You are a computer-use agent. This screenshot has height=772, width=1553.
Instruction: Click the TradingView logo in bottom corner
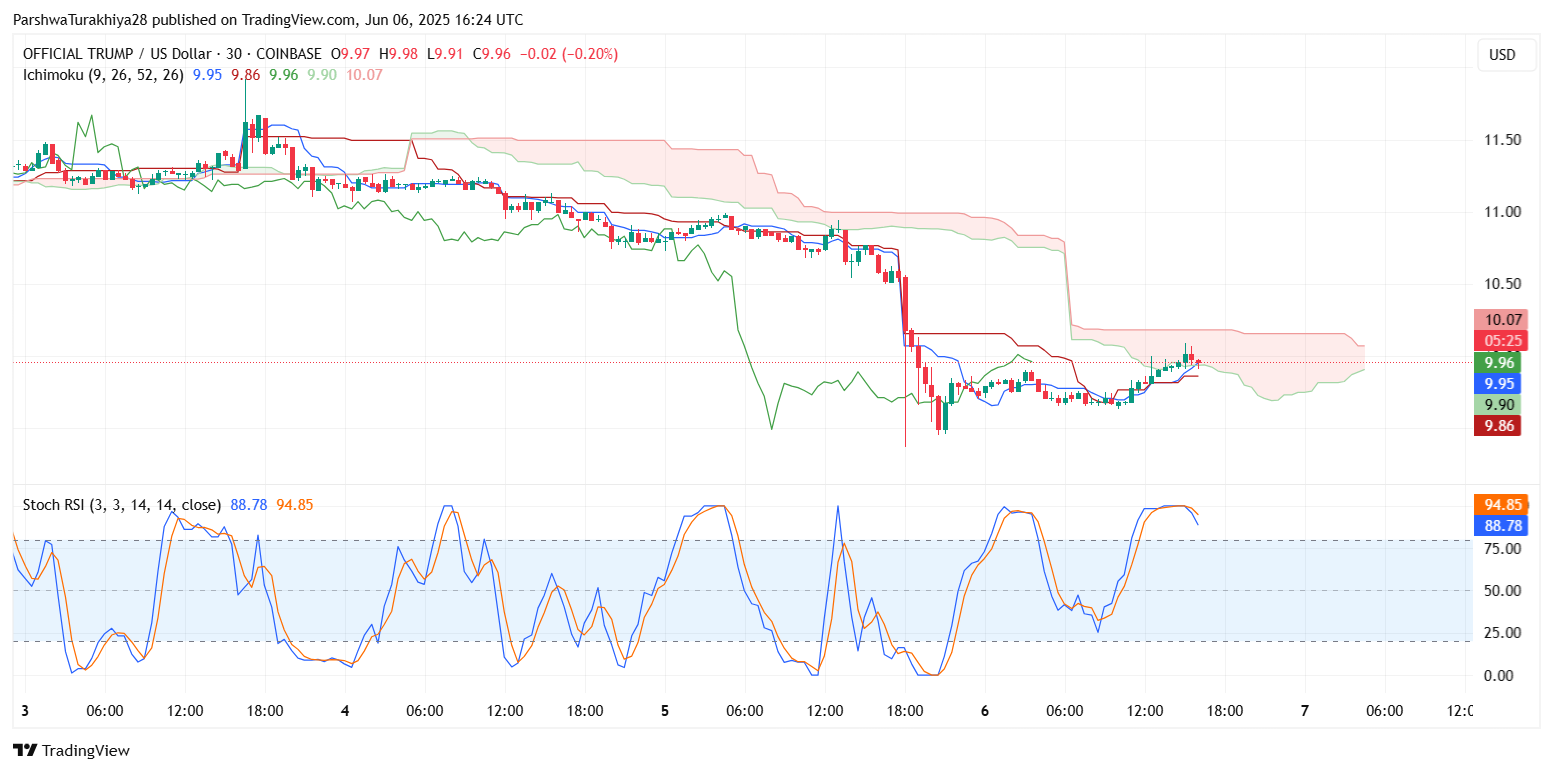(71, 750)
